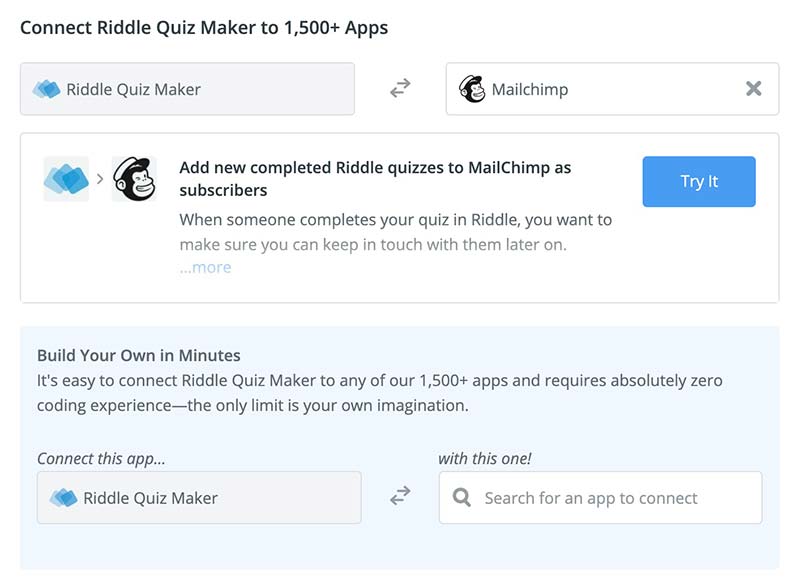Click the lower Riddle Quiz Maker field
Screen dimensions: 800x587
point(199,498)
